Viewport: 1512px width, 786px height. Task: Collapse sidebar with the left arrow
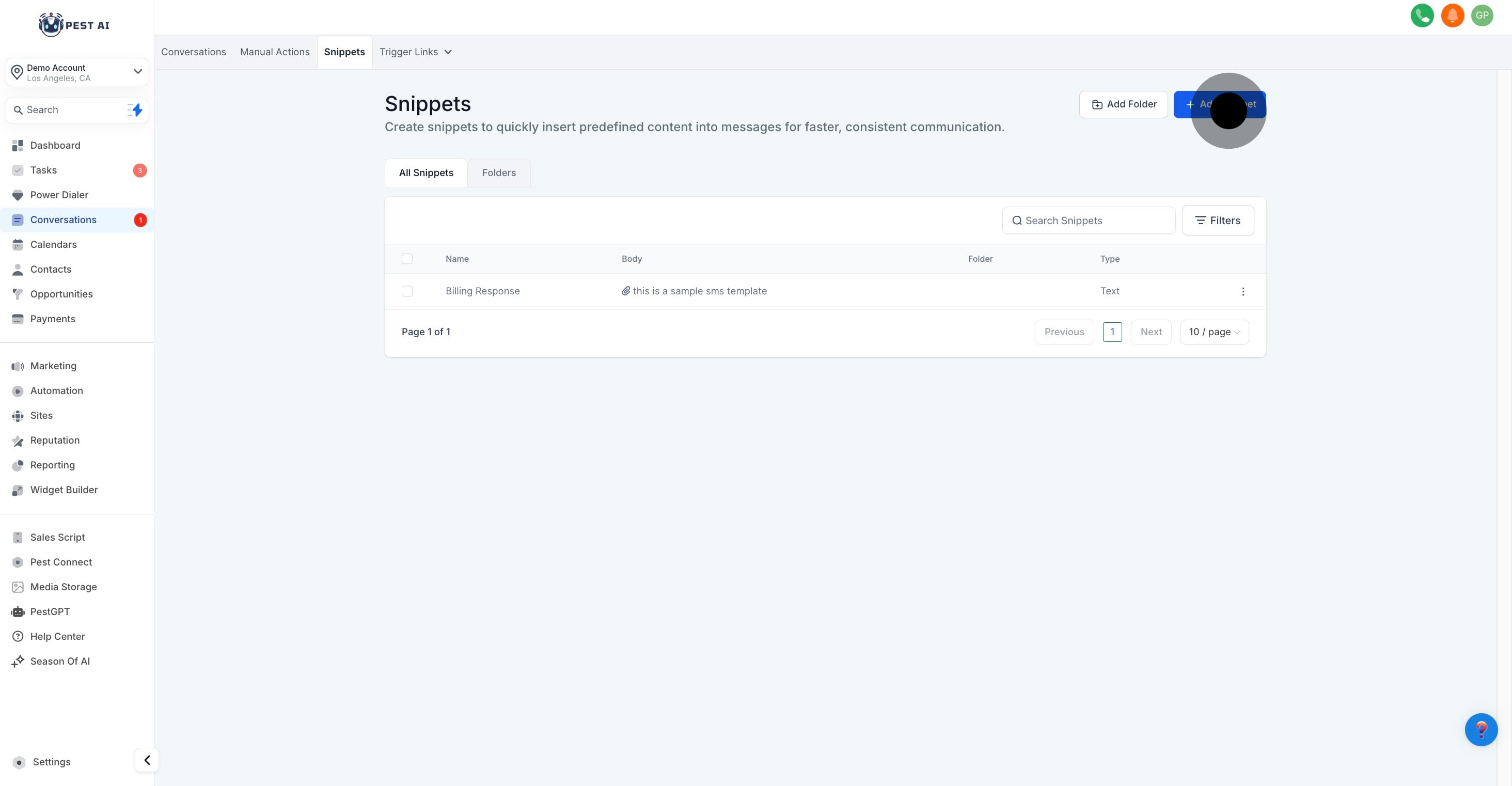(x=147, y=760)
